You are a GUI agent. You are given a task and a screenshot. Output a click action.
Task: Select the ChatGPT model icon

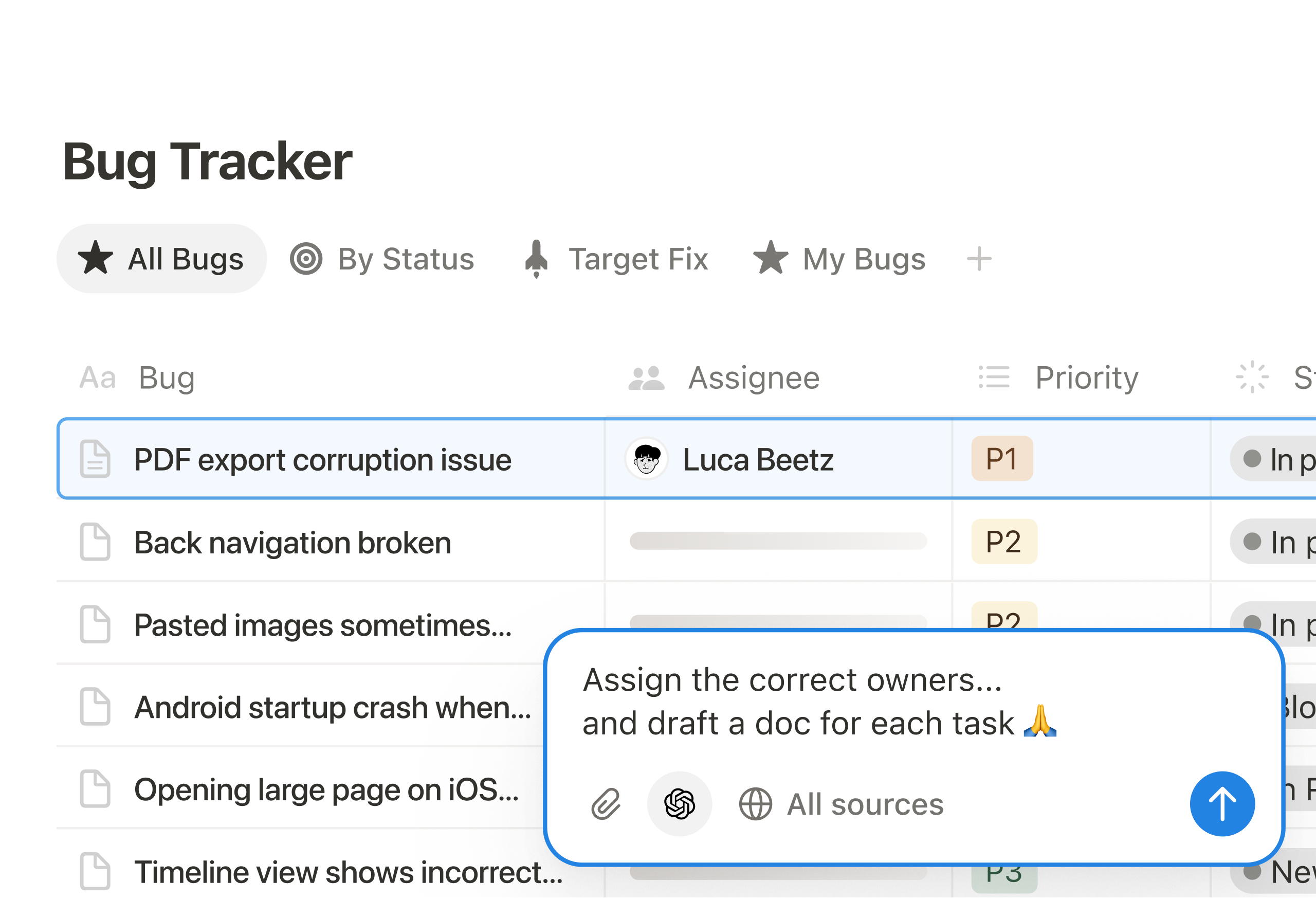tap(680, 804)
